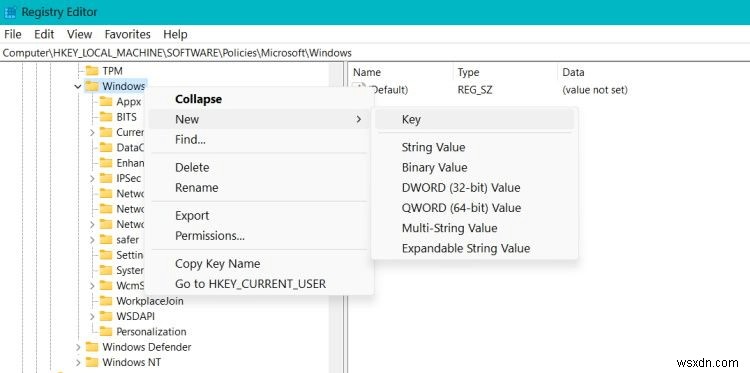Screen dimensions: 750x373
Task: Open the New submenu in context menu
Action: pyautogui.click(x=258, y=119)
